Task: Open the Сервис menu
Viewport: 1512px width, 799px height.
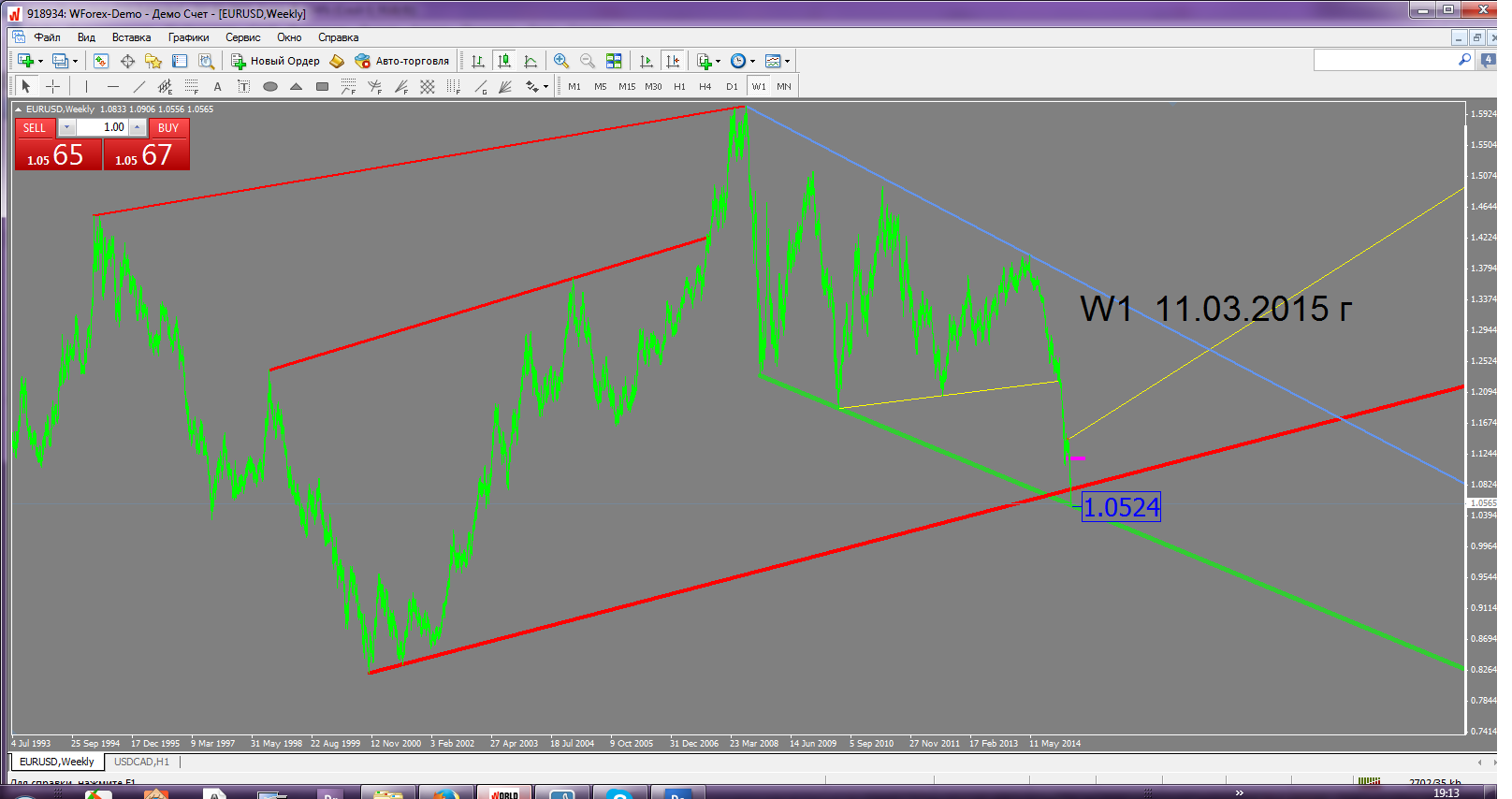Action: pos(243,37)
